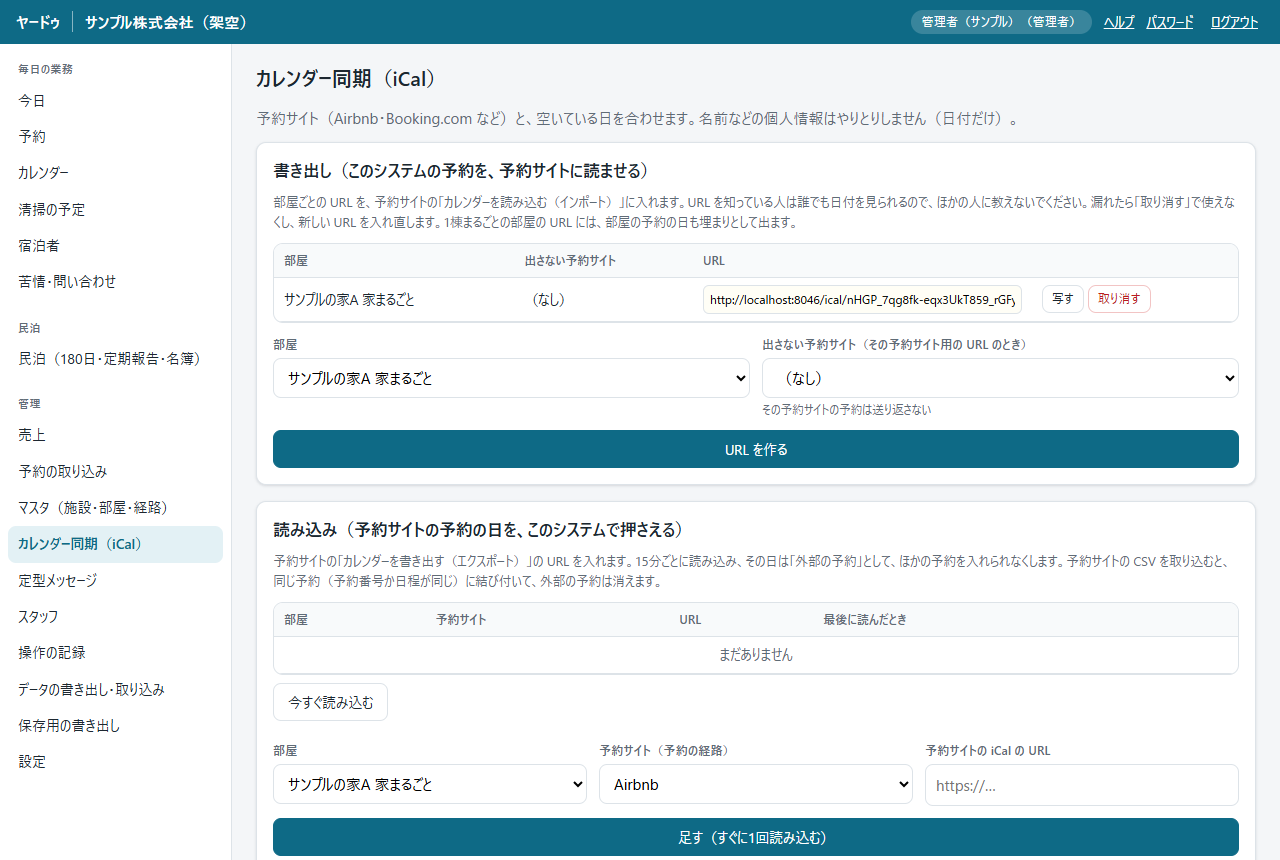Open マスタ（施設・部屋・経路）

pos(115,507)
